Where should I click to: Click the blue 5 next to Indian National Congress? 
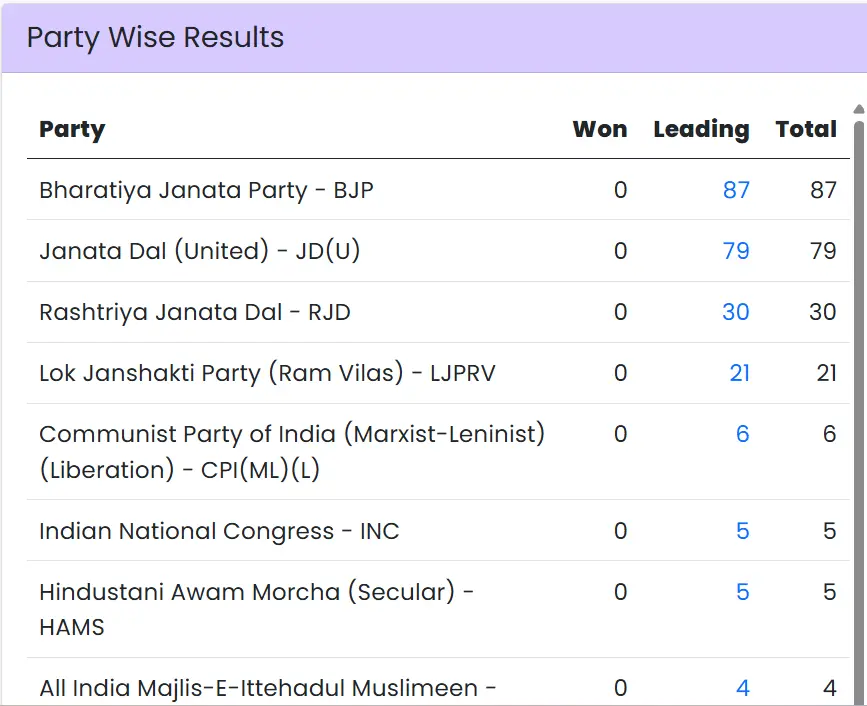coord(743,531)
